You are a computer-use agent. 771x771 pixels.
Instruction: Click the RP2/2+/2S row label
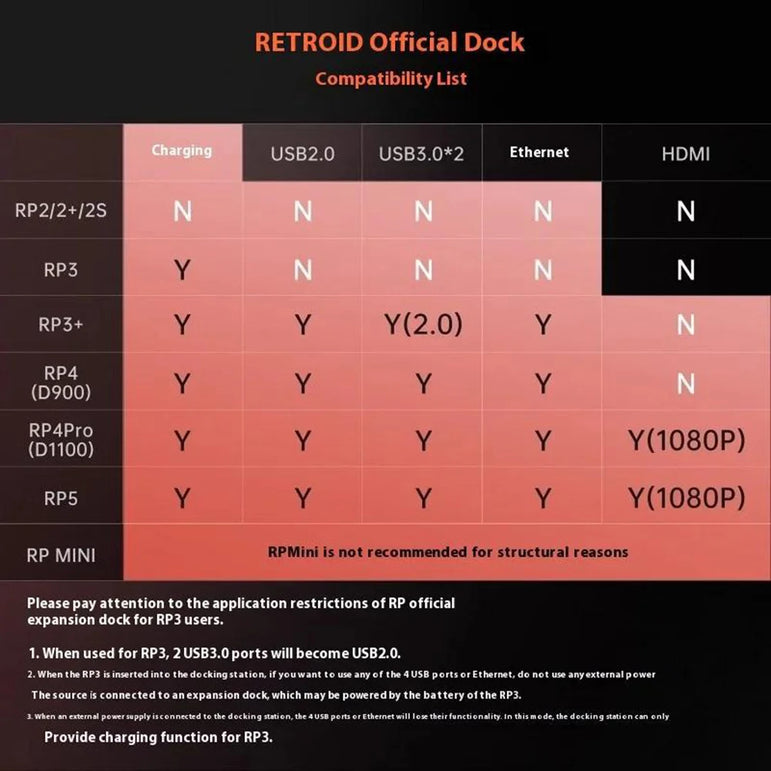(61, 211)
